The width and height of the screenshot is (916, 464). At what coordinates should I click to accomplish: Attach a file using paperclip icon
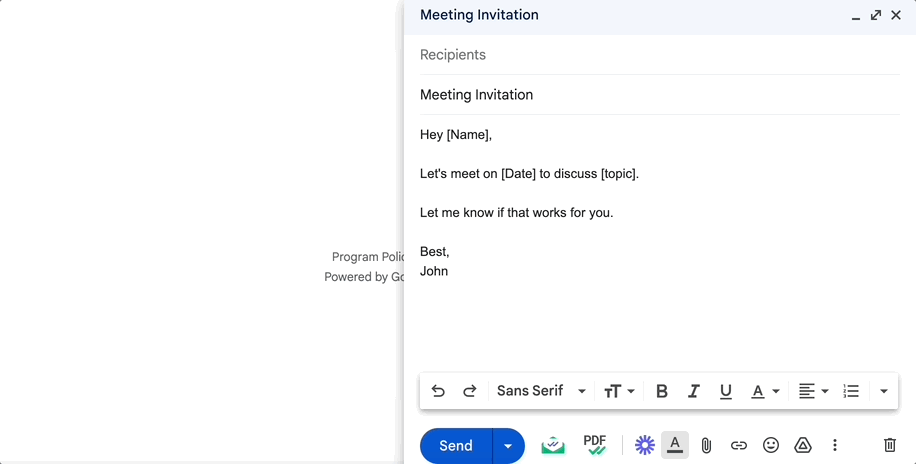[x=706, y=445]
